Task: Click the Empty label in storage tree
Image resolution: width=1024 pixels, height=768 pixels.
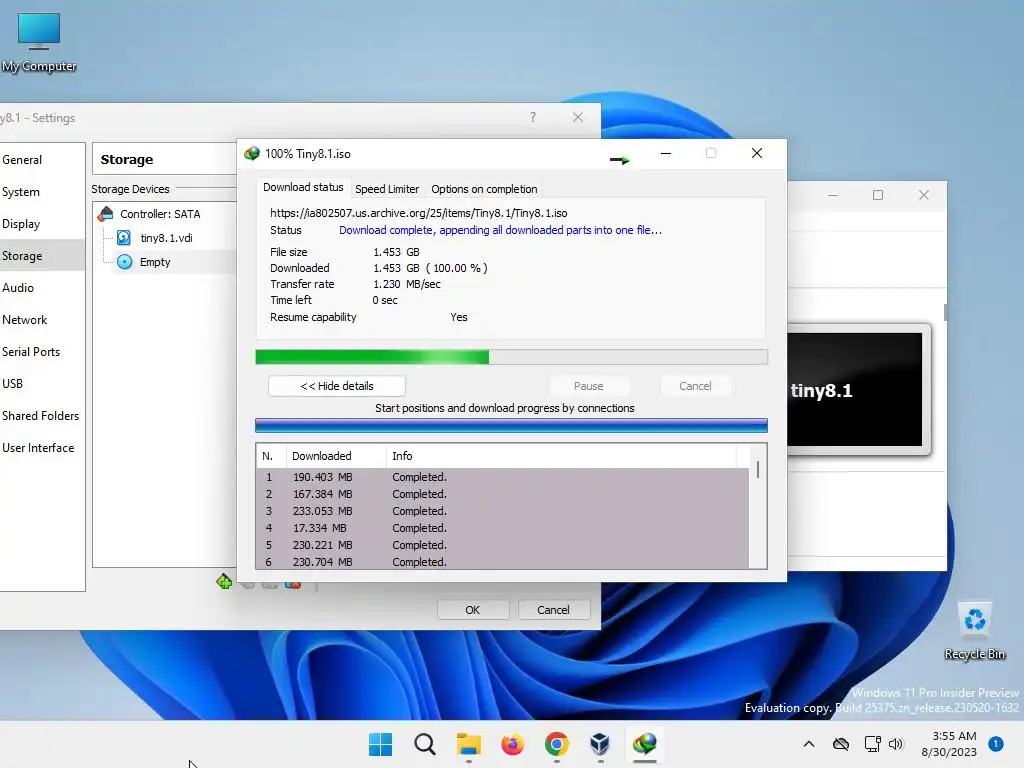Action: click(155, 262)
